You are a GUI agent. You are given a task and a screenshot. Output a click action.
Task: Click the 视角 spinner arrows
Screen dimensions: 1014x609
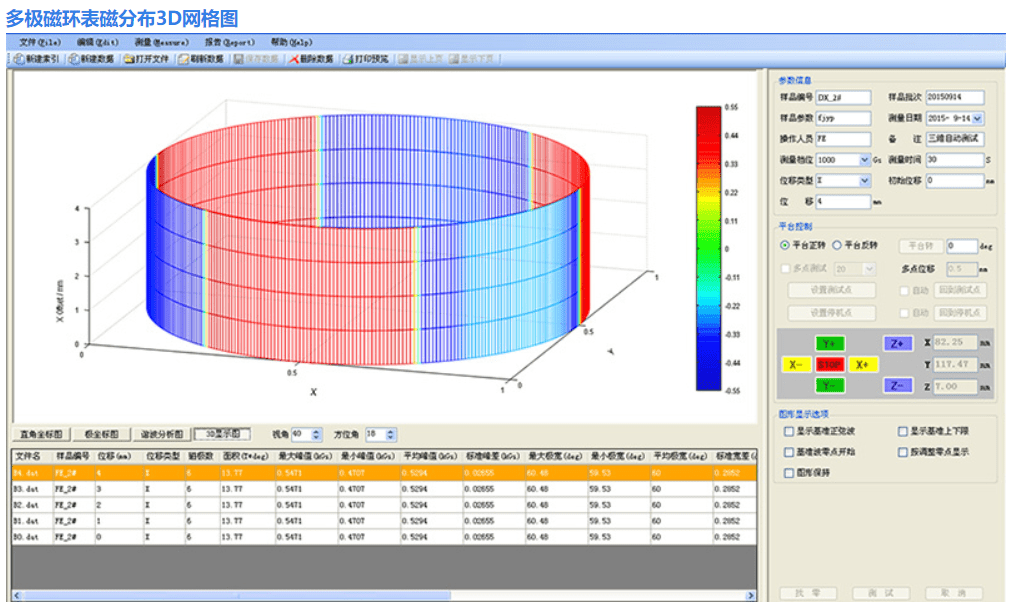(x=316, y=434)
